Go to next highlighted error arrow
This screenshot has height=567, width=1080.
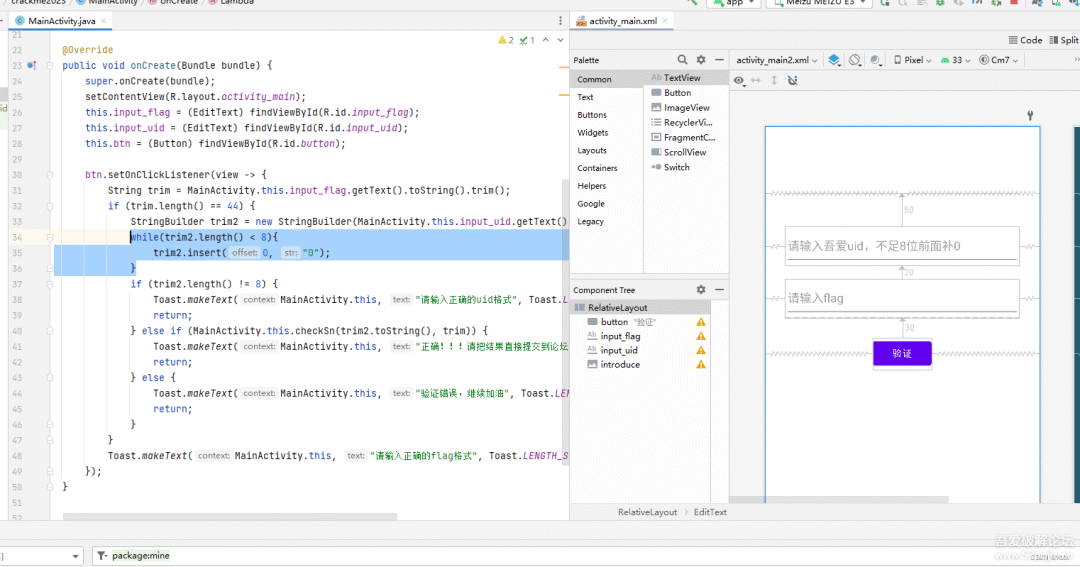560,40
